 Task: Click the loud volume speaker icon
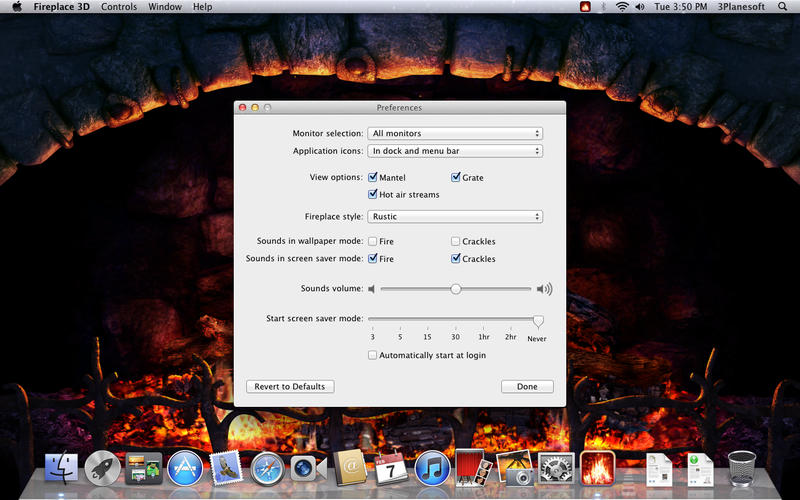[544, 289]
